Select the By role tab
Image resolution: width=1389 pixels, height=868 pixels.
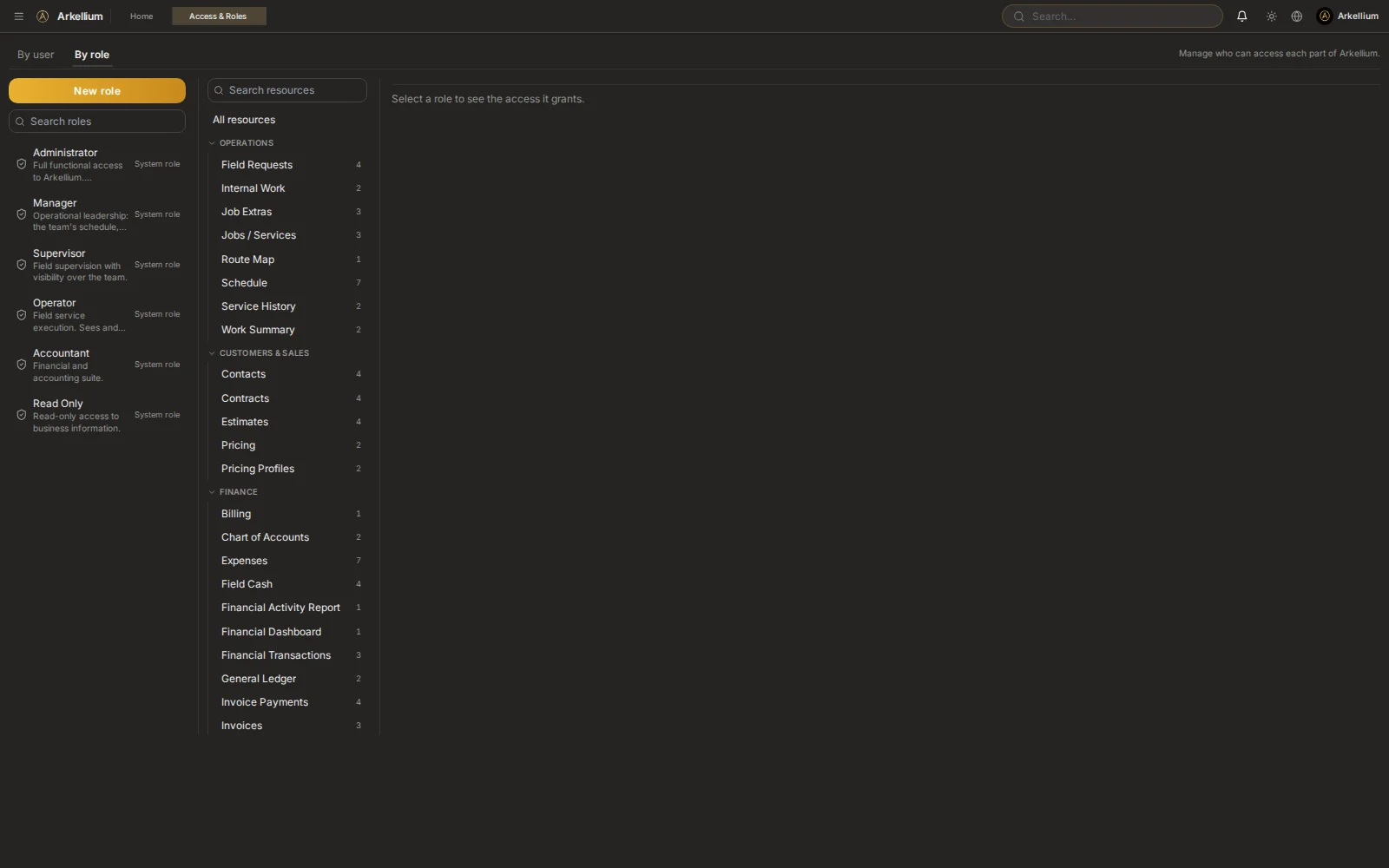pyautogui.click(x=92, y=55)
